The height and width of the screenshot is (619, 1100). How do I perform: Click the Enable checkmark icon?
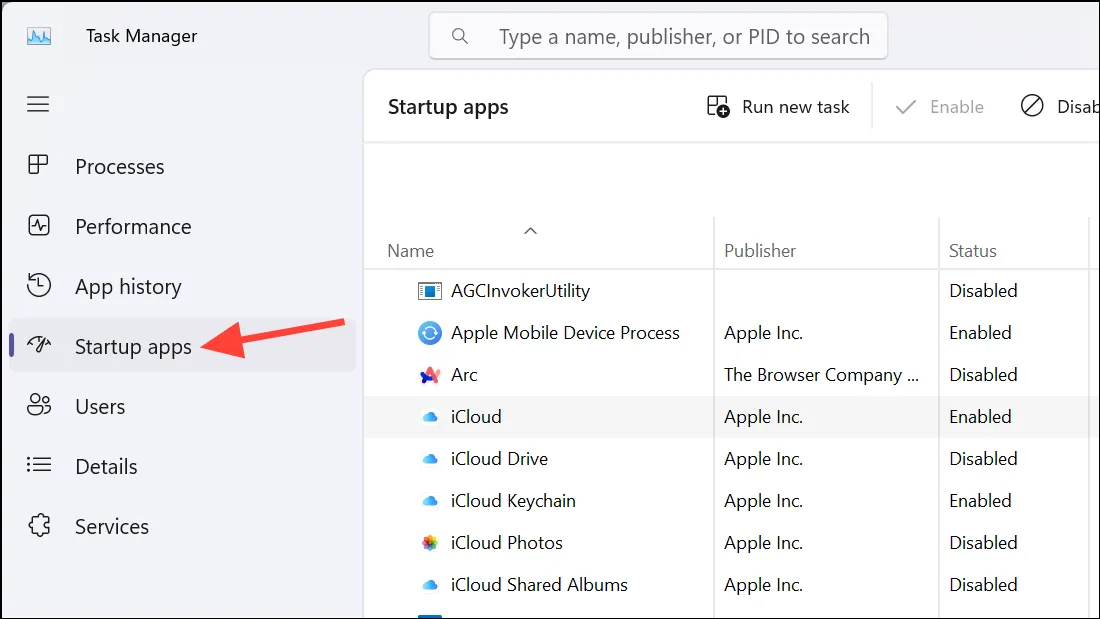point(906,107)
